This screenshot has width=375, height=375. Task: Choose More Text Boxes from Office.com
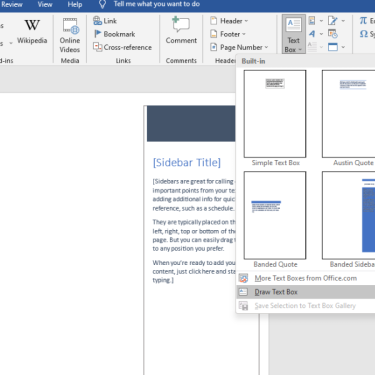tap(306, 278)
